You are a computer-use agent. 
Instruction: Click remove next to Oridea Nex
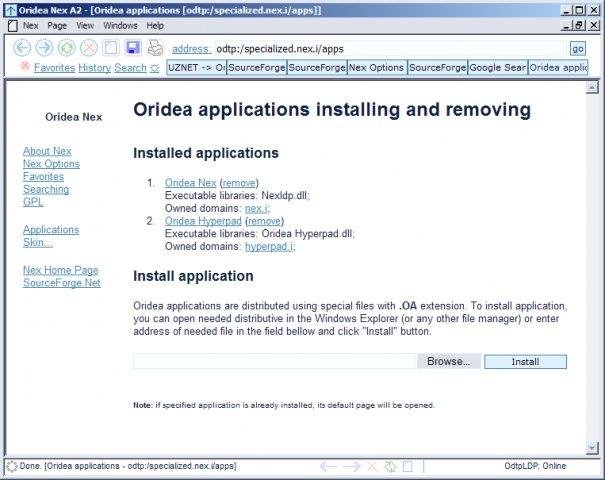coord(239,183)
